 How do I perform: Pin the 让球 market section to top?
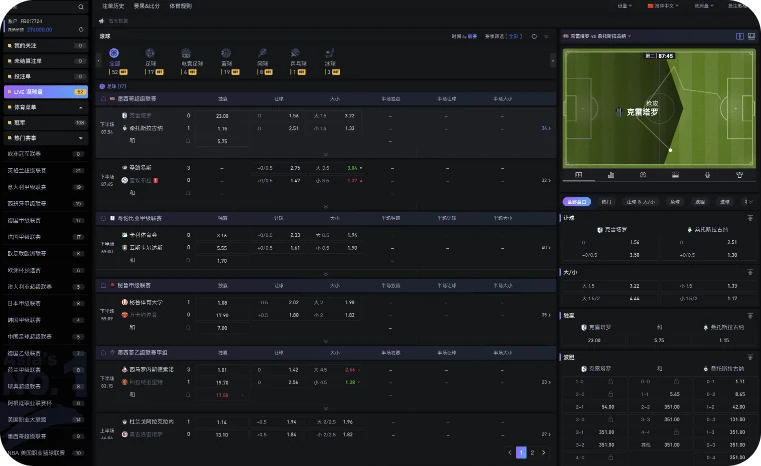750,218
